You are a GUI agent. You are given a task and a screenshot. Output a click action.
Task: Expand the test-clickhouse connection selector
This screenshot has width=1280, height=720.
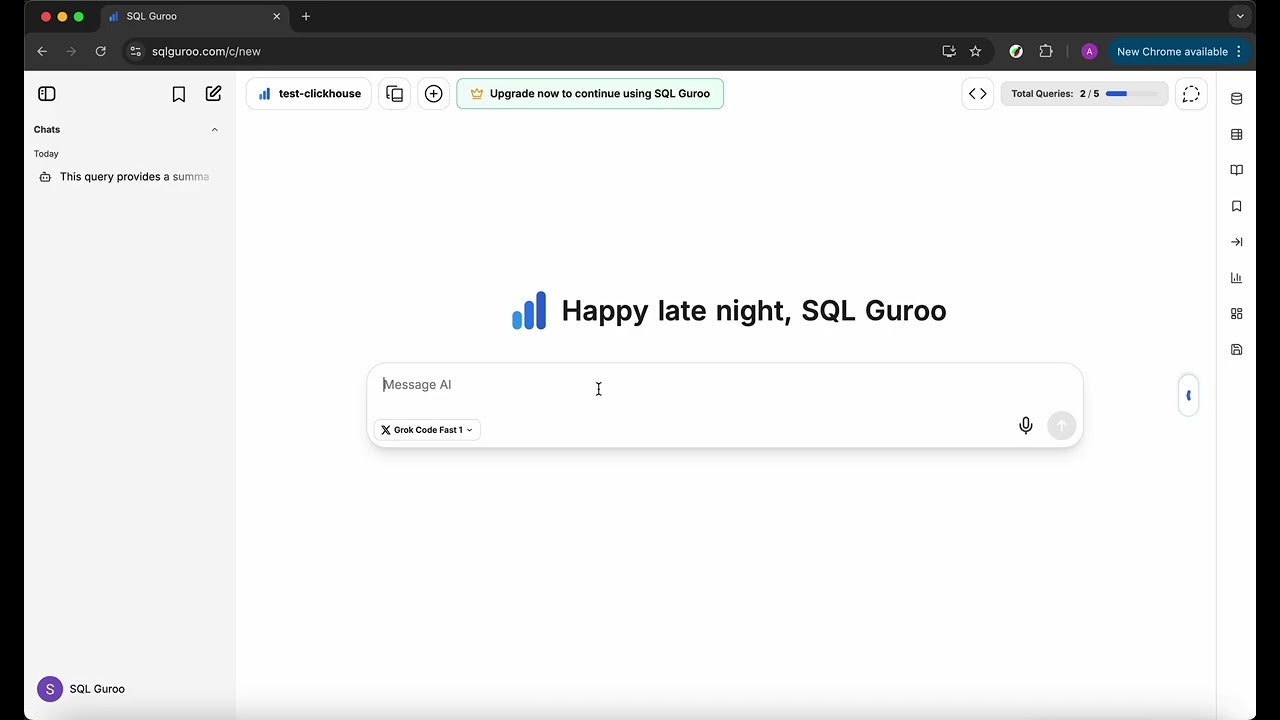(x=308, y=93)
